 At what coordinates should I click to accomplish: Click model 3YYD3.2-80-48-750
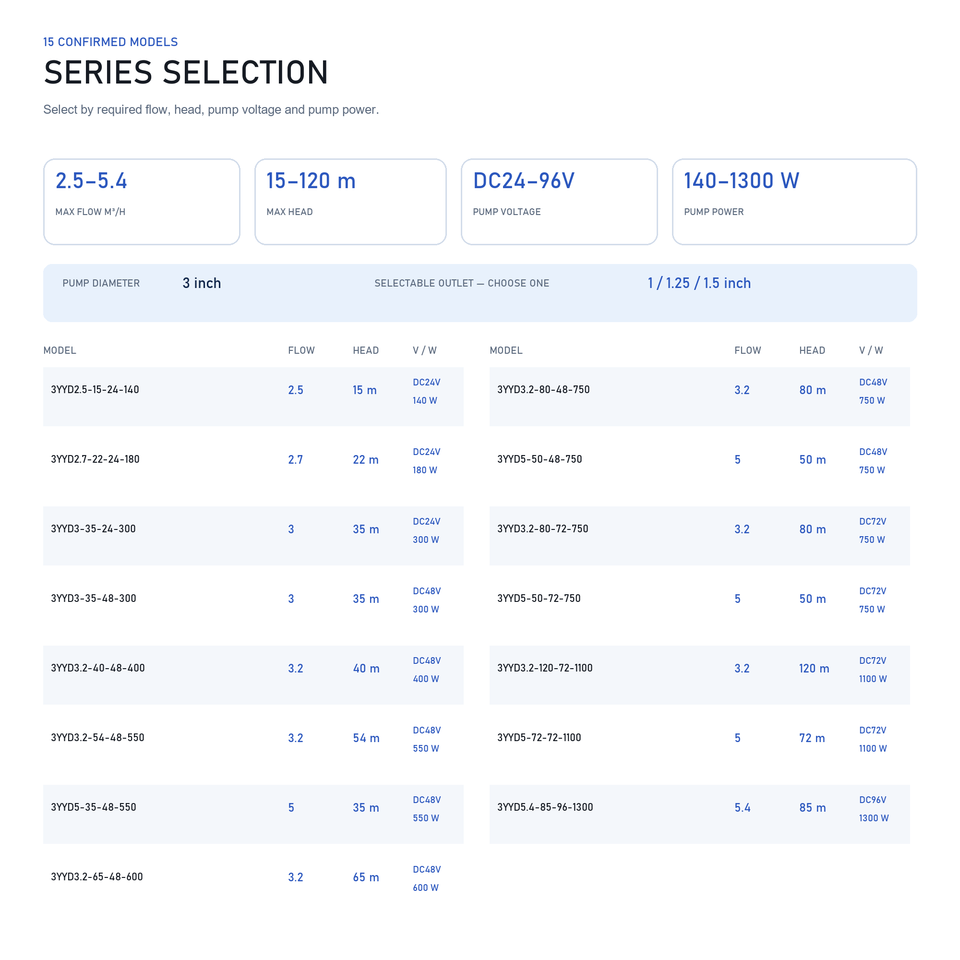pyautogui.click(x=699, y=397)
